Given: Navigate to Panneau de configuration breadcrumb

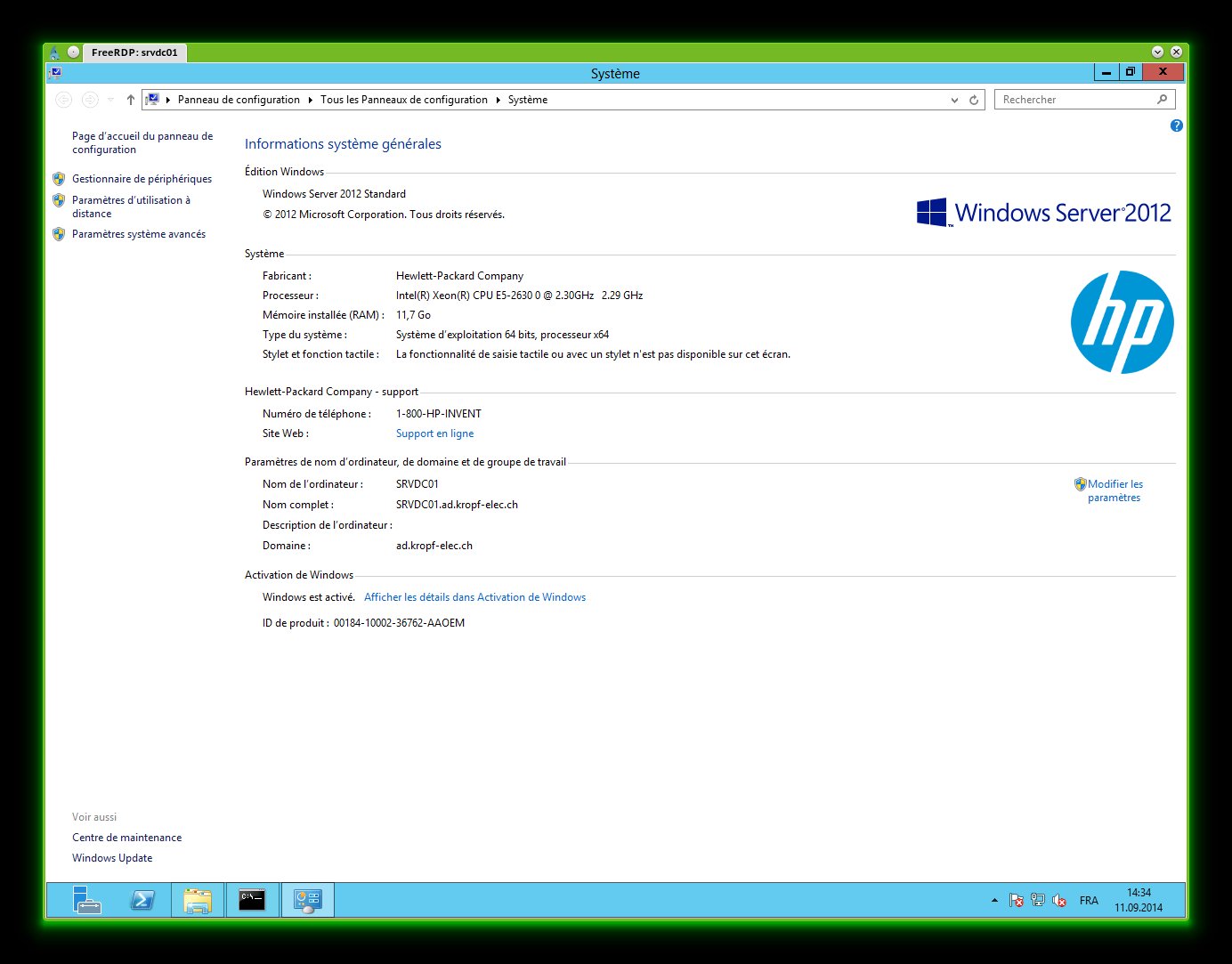Looking at the screenshot, I should (239, 100).
